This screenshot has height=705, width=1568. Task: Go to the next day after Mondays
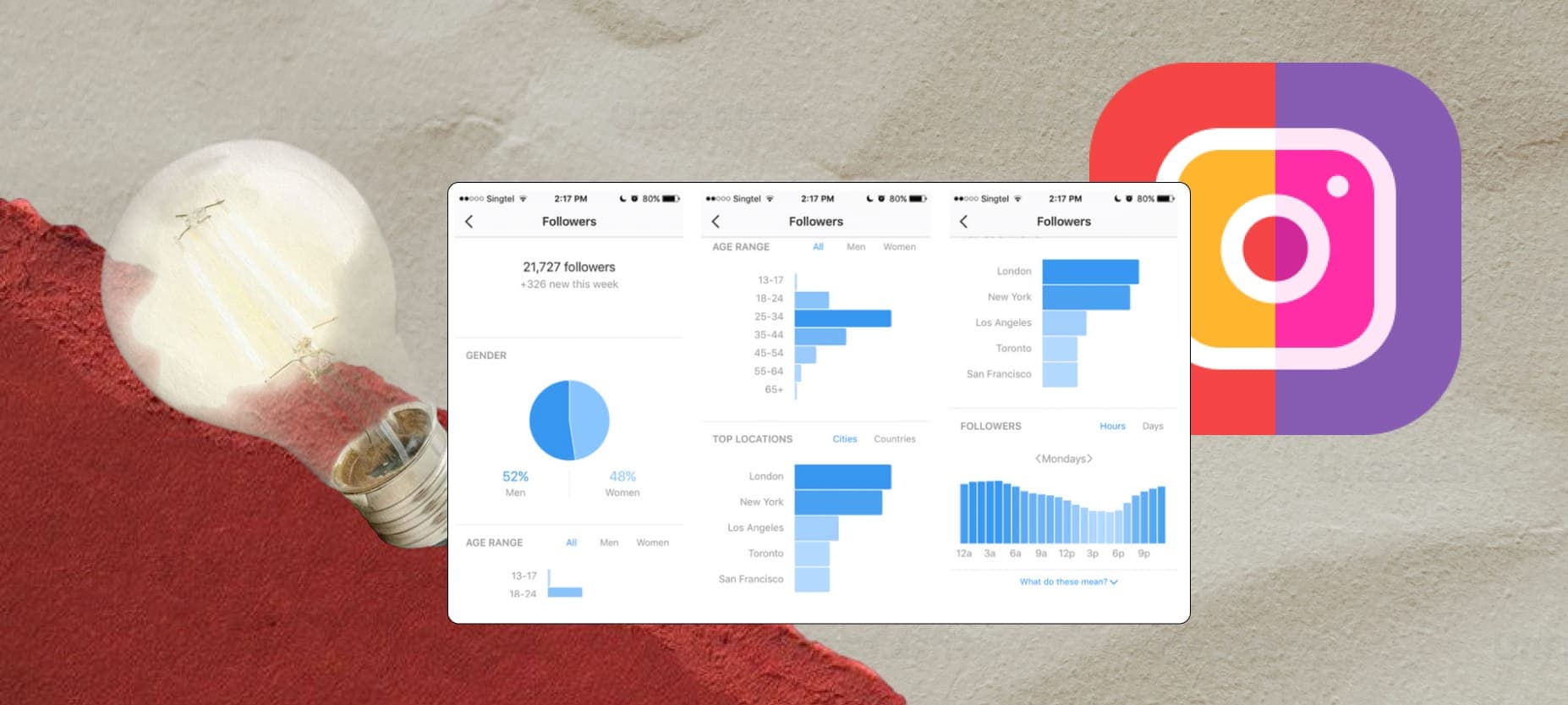point(1089,459)
